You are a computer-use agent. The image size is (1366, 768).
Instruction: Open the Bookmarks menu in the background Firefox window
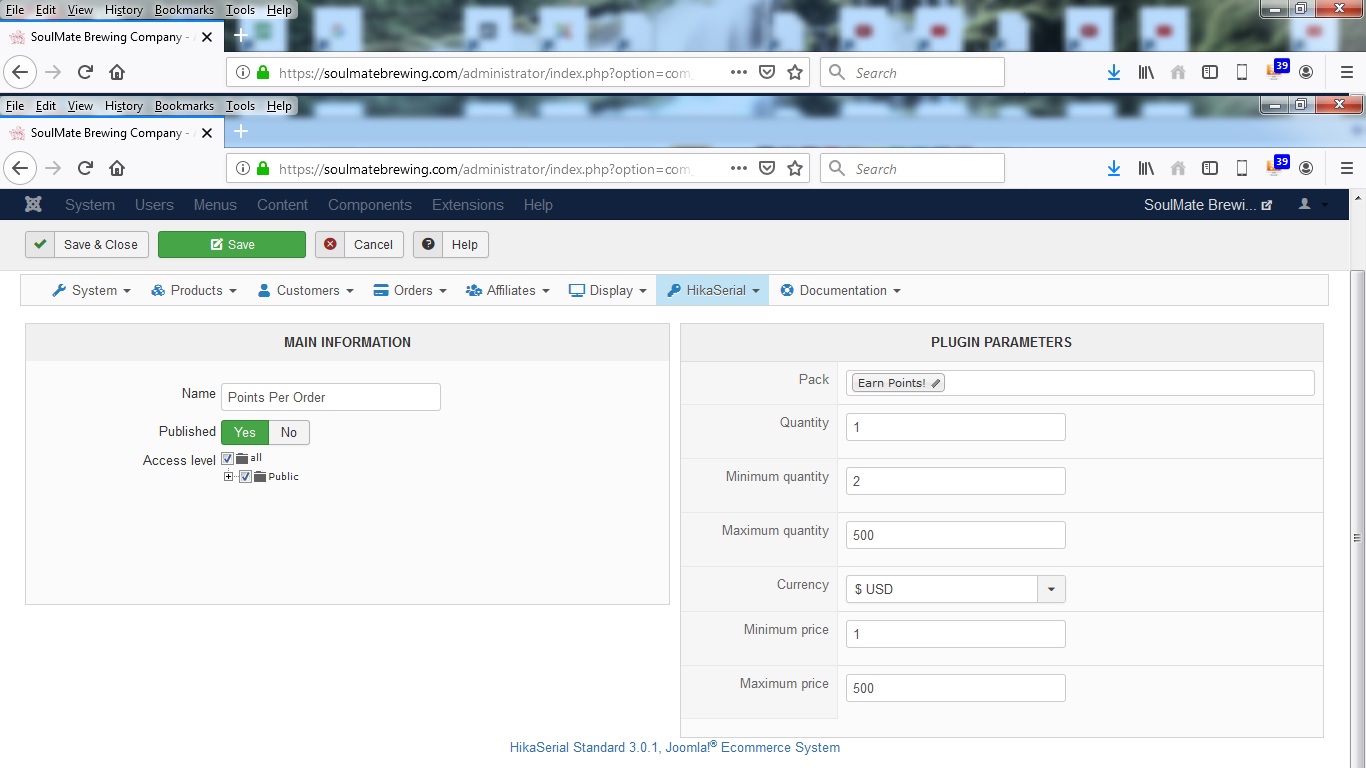(x=184, y=9)
